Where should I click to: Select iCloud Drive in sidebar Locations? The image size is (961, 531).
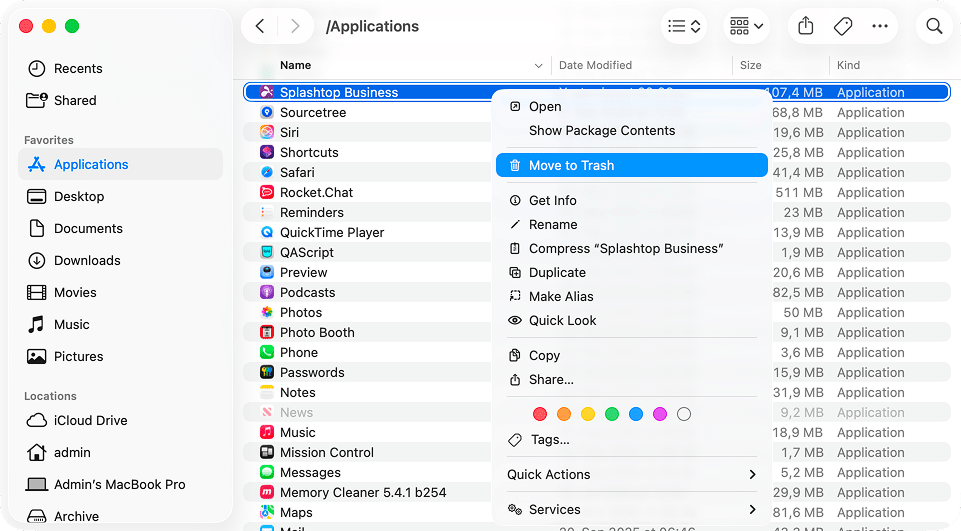[90, 420]
